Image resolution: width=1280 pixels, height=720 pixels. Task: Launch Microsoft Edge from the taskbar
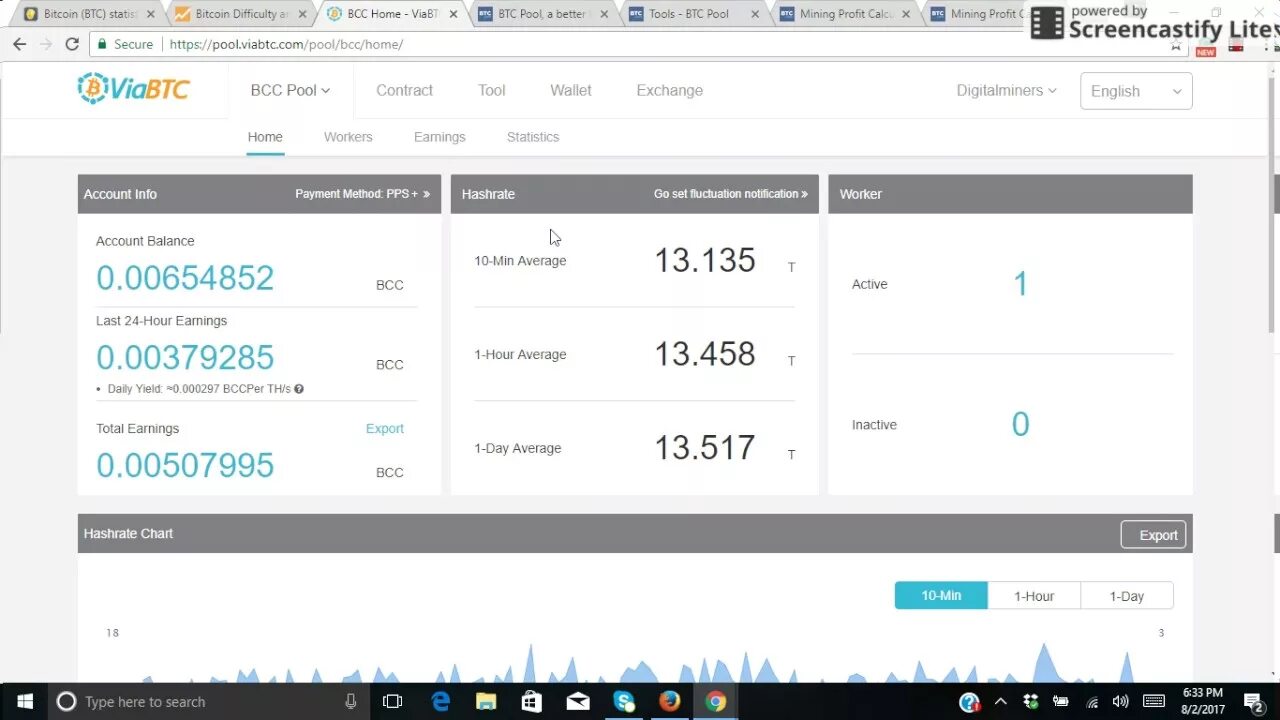tap(441, 701)
